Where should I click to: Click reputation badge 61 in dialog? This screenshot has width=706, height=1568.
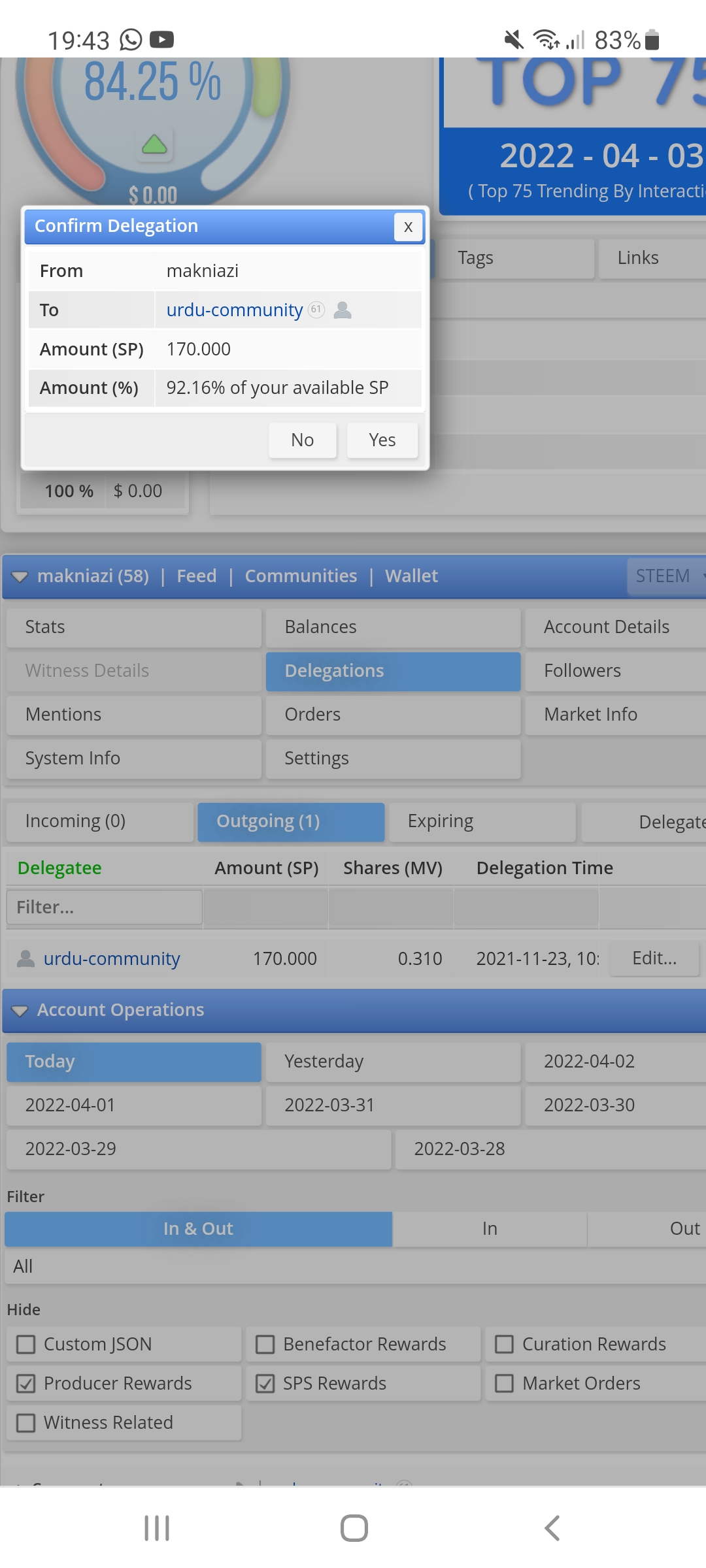click(316, 309)
